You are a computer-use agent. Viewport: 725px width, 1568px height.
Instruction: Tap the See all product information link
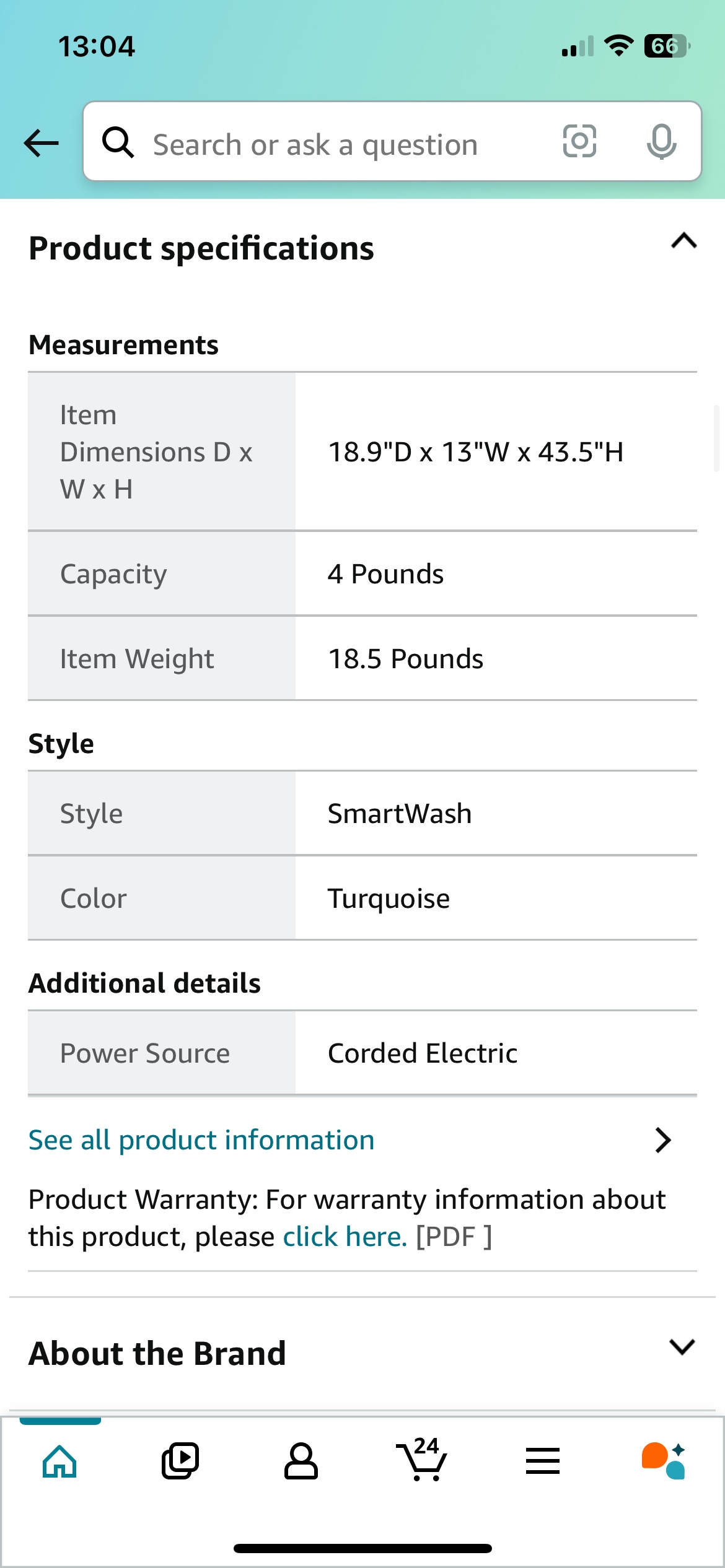coord(201,1140)
